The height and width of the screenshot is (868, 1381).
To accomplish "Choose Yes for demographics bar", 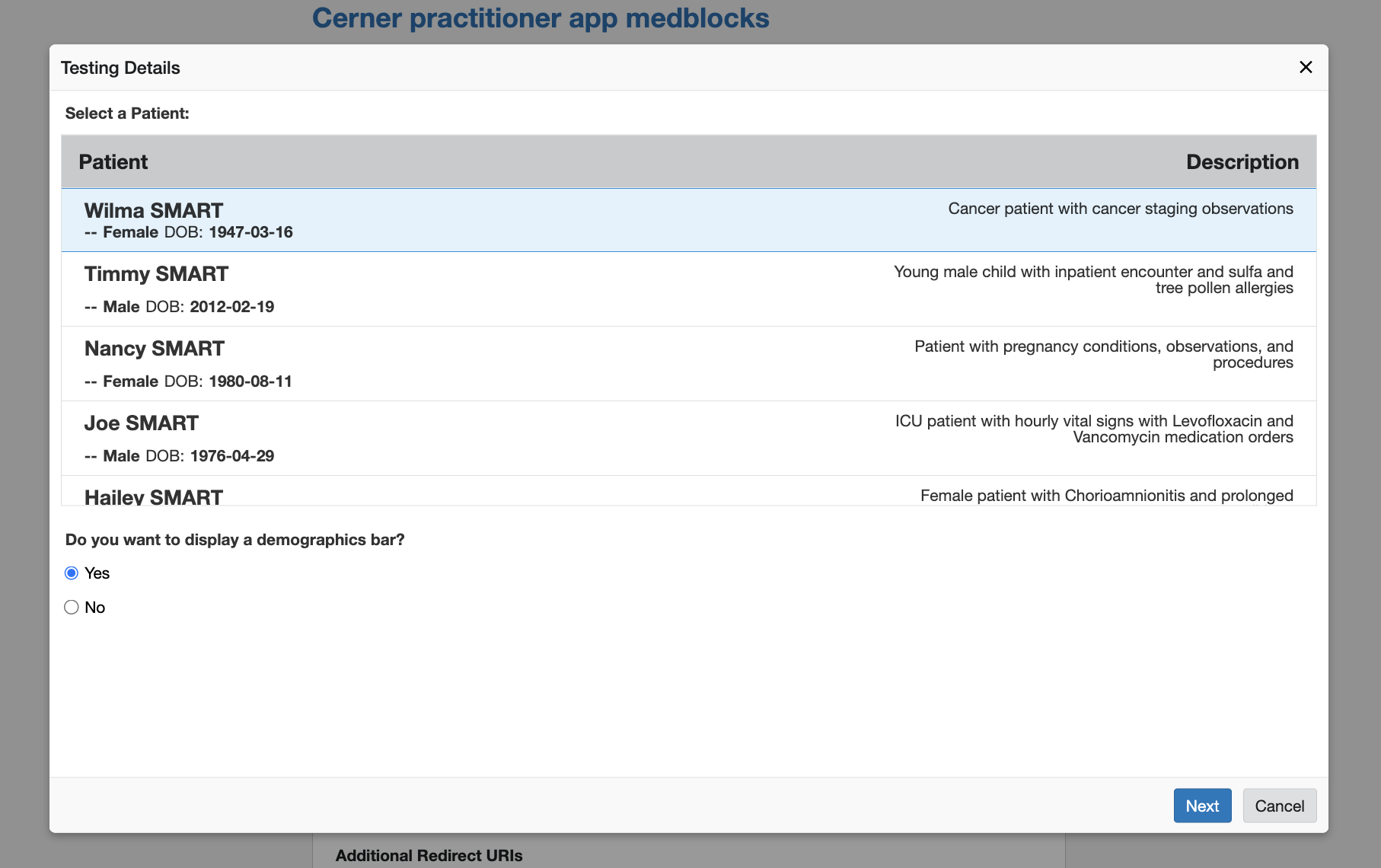I will [72, 573].
